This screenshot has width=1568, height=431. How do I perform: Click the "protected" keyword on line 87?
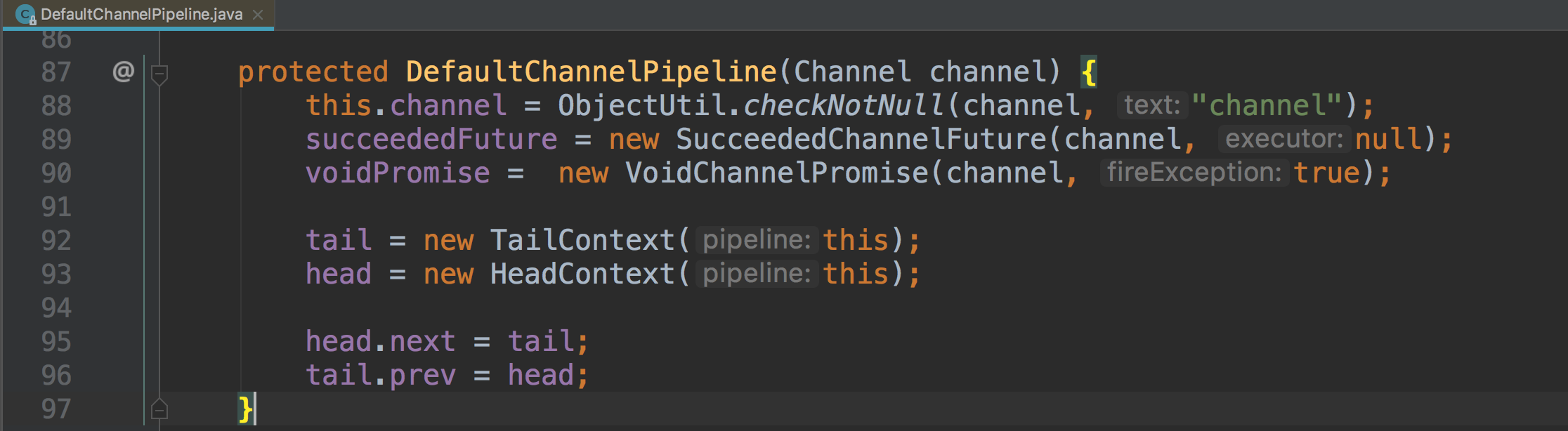click(313, 72)
